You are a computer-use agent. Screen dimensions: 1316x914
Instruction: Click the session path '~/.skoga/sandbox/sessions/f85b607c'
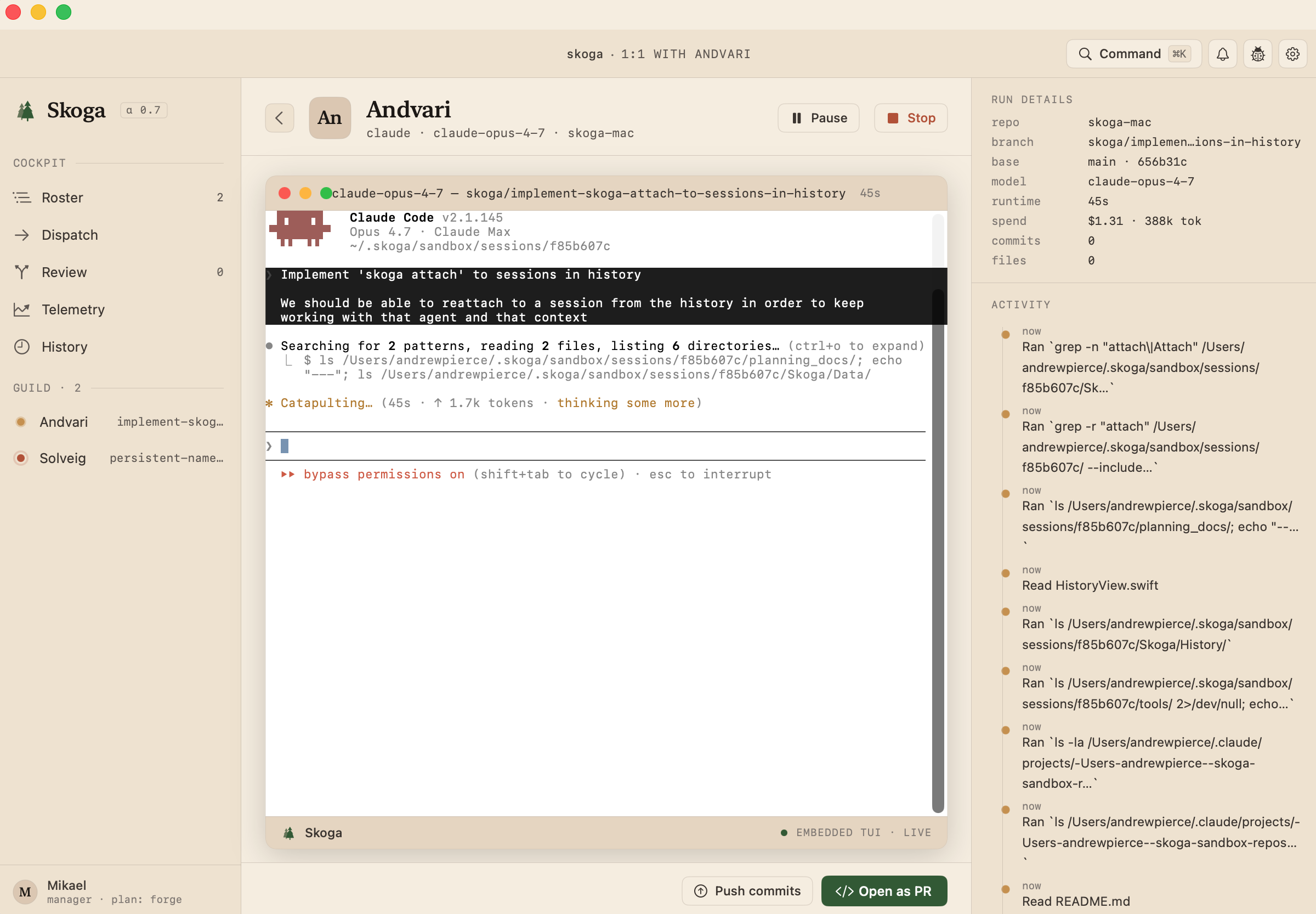[x=480, y=246]
